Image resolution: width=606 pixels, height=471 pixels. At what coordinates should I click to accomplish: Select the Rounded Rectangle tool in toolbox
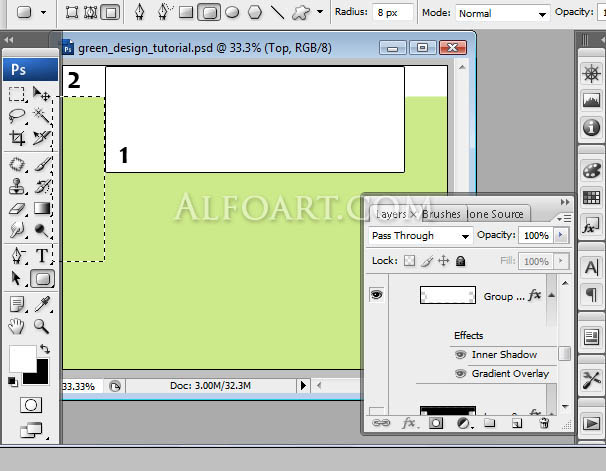pyautogui.click(x=43, y=279)
